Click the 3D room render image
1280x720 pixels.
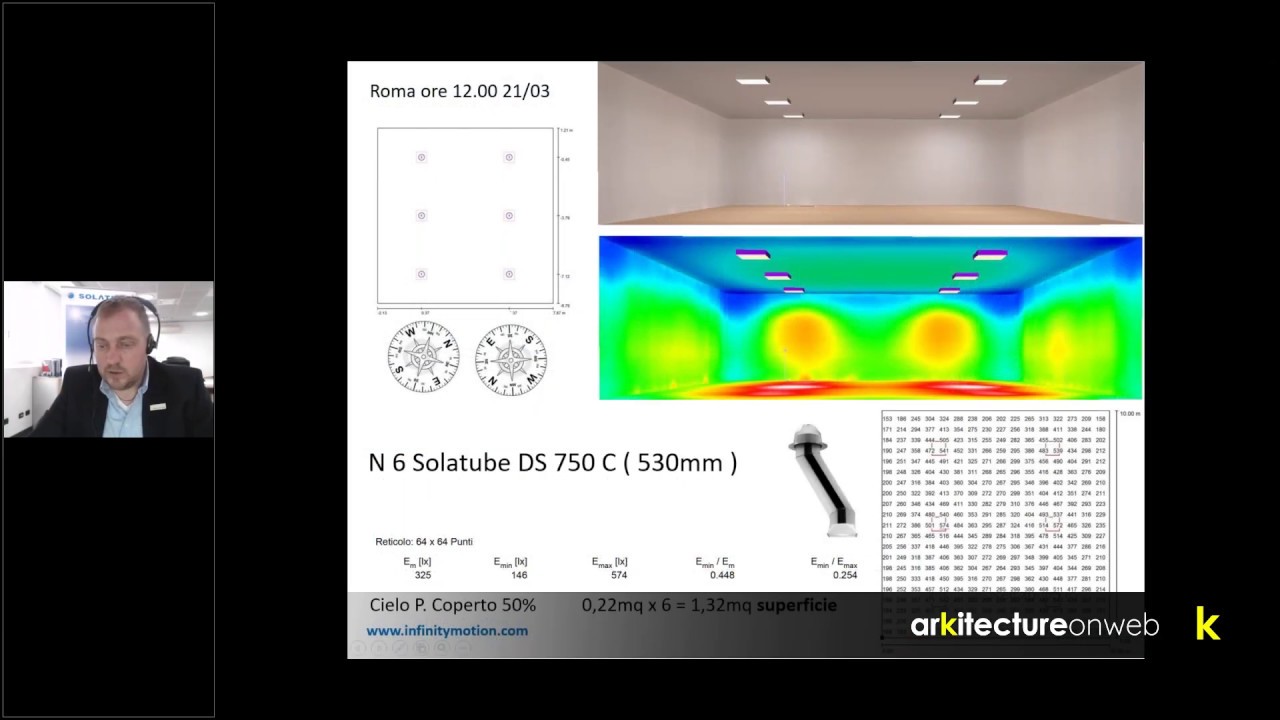[871, 144]
